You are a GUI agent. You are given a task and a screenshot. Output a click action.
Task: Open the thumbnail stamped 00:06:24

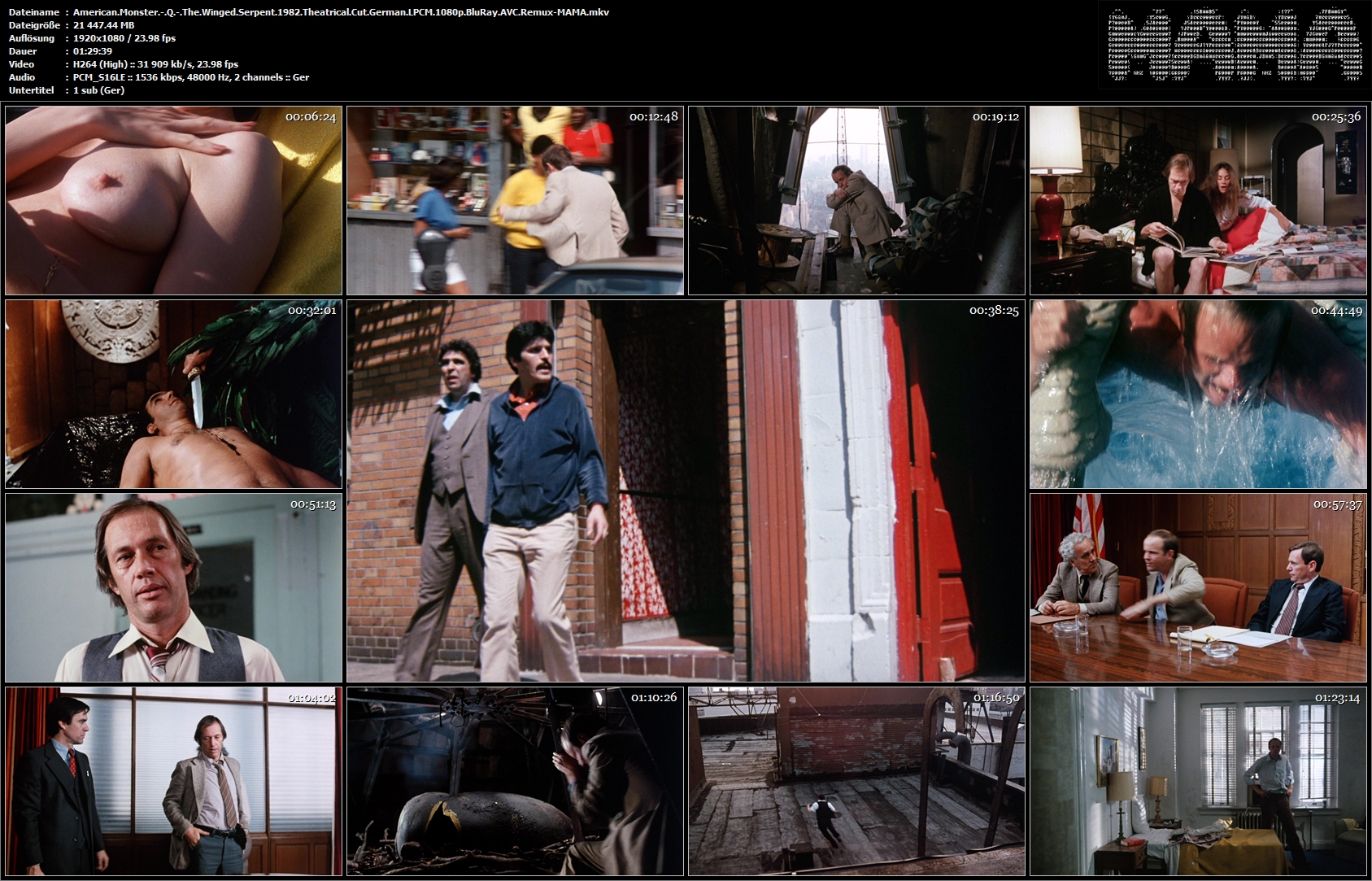(173, 200)
